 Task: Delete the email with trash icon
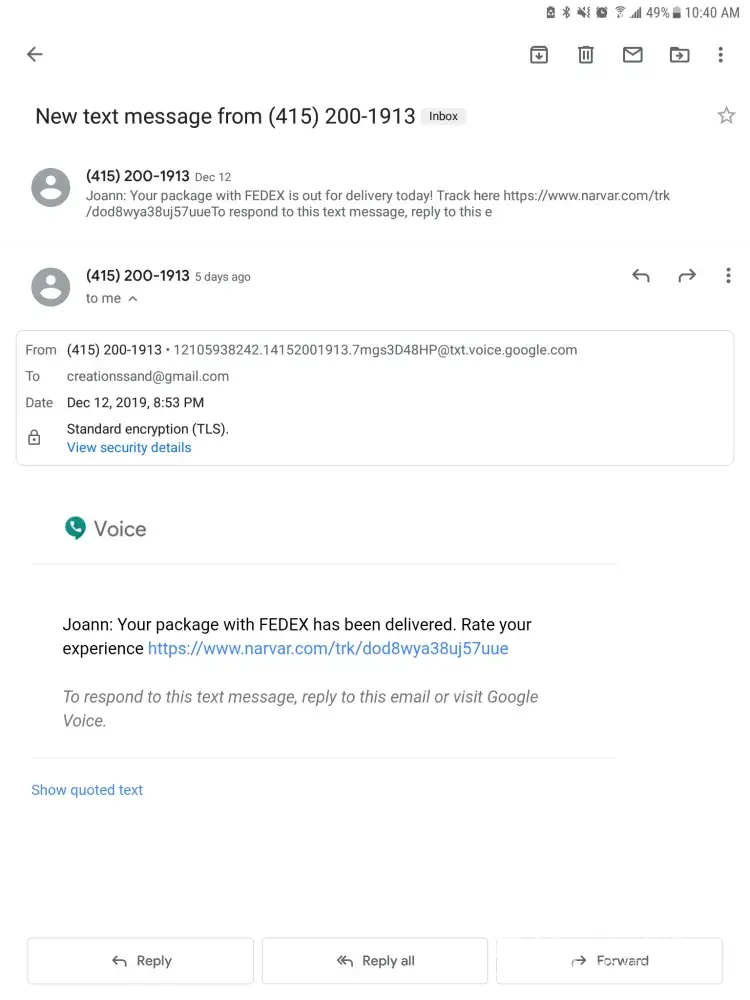tap(586, 55)
